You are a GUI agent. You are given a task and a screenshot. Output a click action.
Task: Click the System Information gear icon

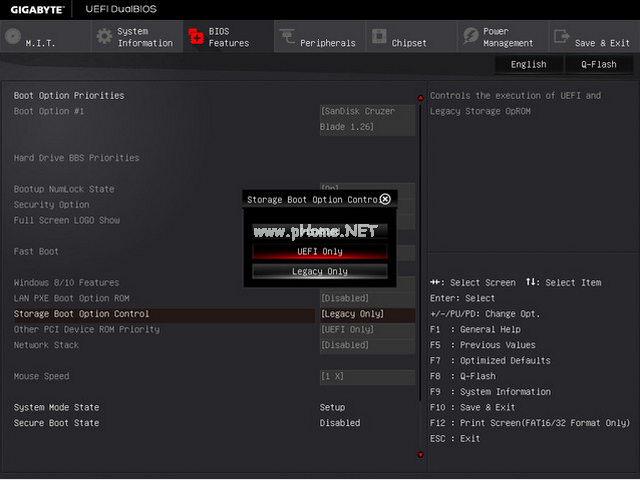point(104,37)
